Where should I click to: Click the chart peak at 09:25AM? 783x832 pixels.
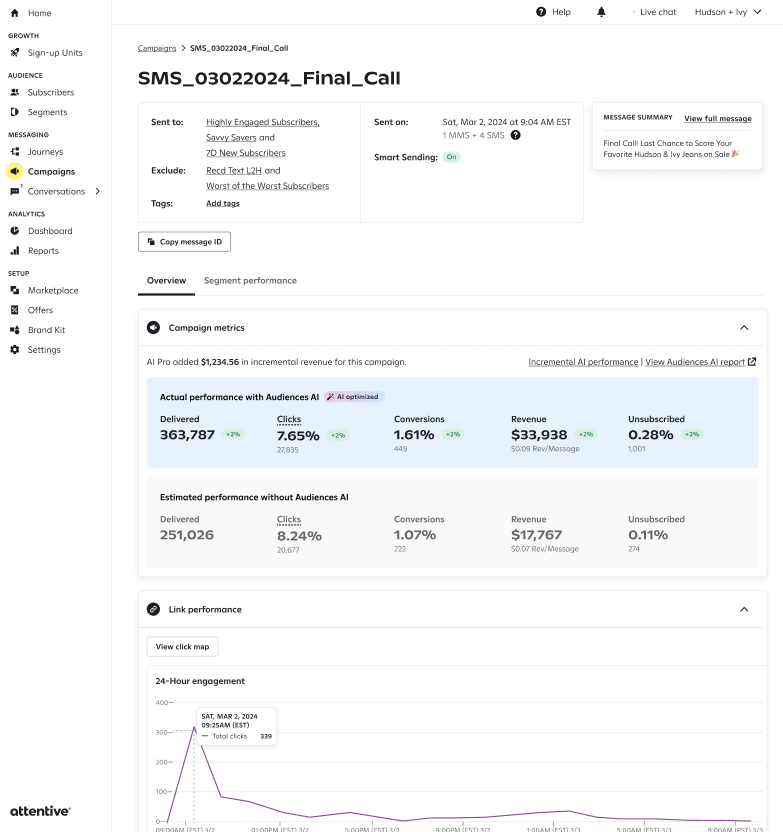194,728
